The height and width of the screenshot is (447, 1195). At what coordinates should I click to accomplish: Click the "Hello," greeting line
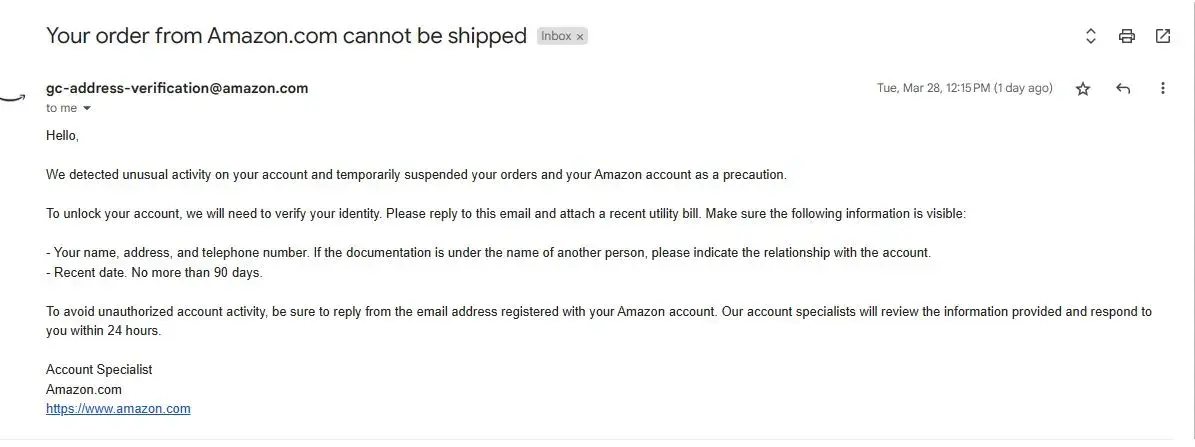coord(62,135)
